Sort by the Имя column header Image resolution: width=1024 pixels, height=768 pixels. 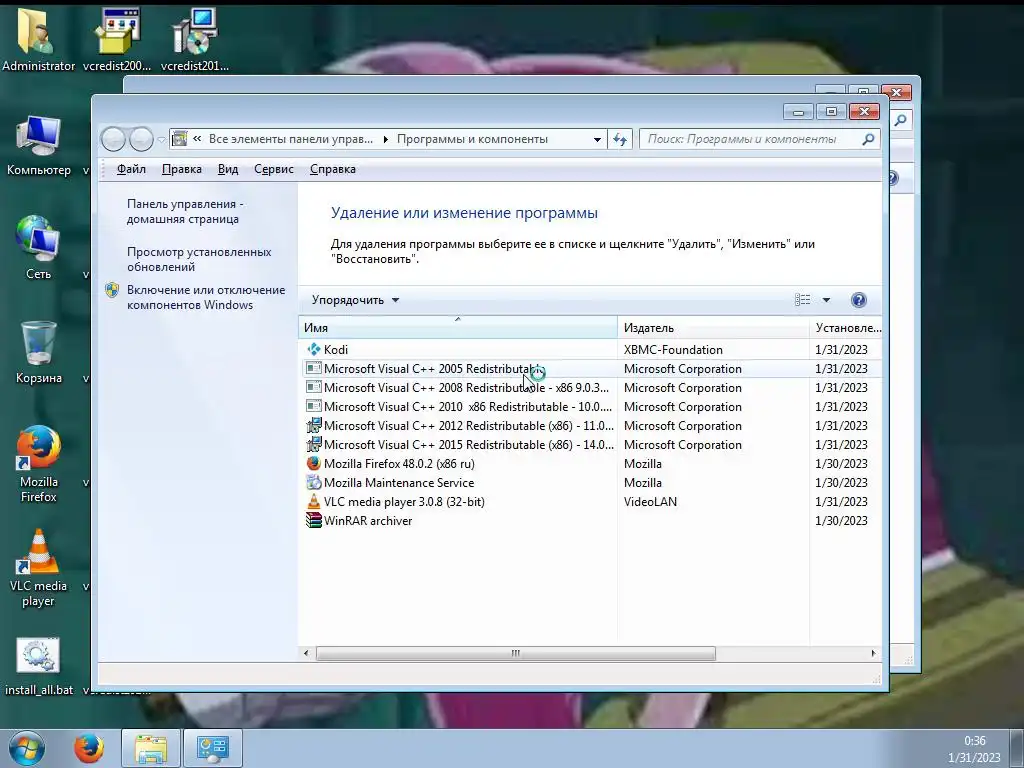coord(458,328)
